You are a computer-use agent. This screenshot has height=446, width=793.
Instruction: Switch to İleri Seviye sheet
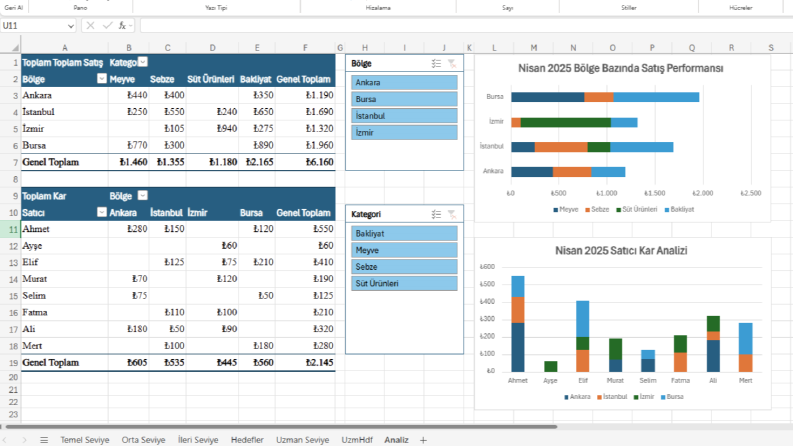click(x=198, y=440)
